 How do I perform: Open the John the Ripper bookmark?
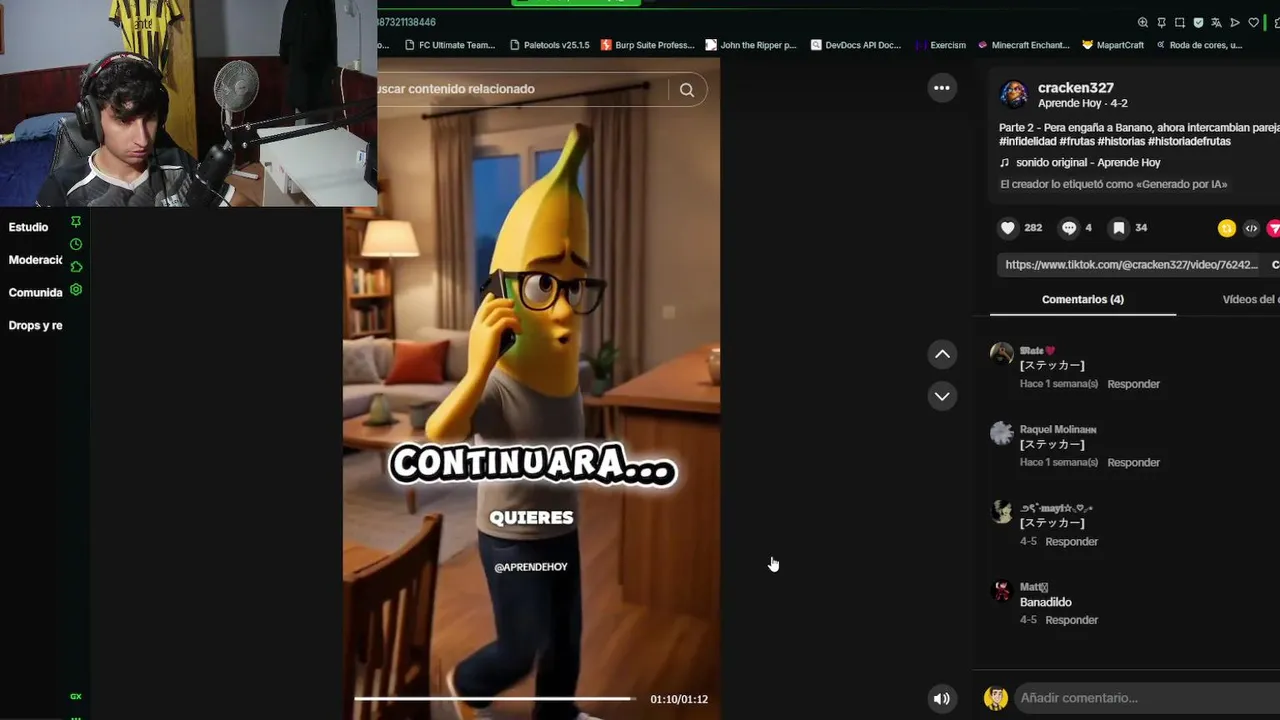point(751,45)
